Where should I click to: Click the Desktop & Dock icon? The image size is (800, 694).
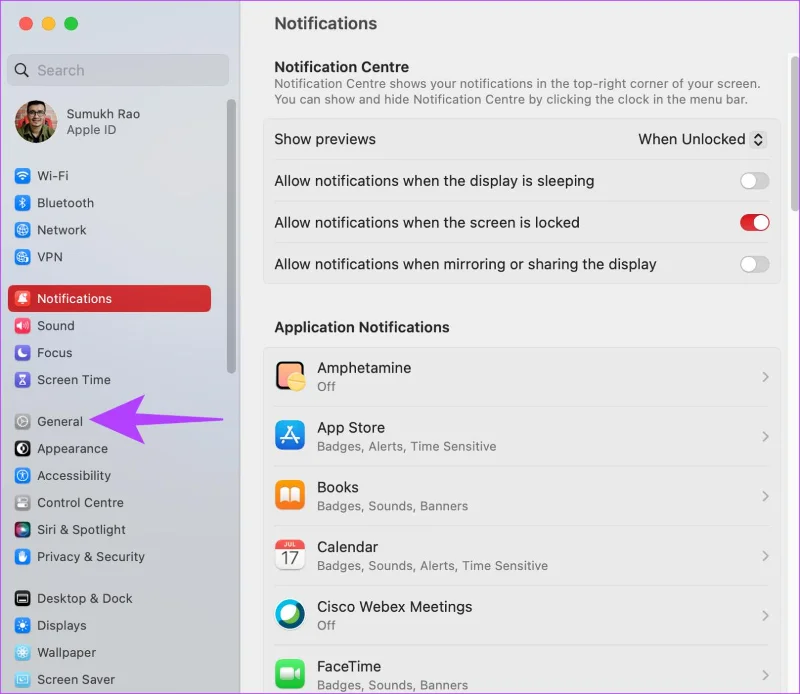[x=22, y=598]
